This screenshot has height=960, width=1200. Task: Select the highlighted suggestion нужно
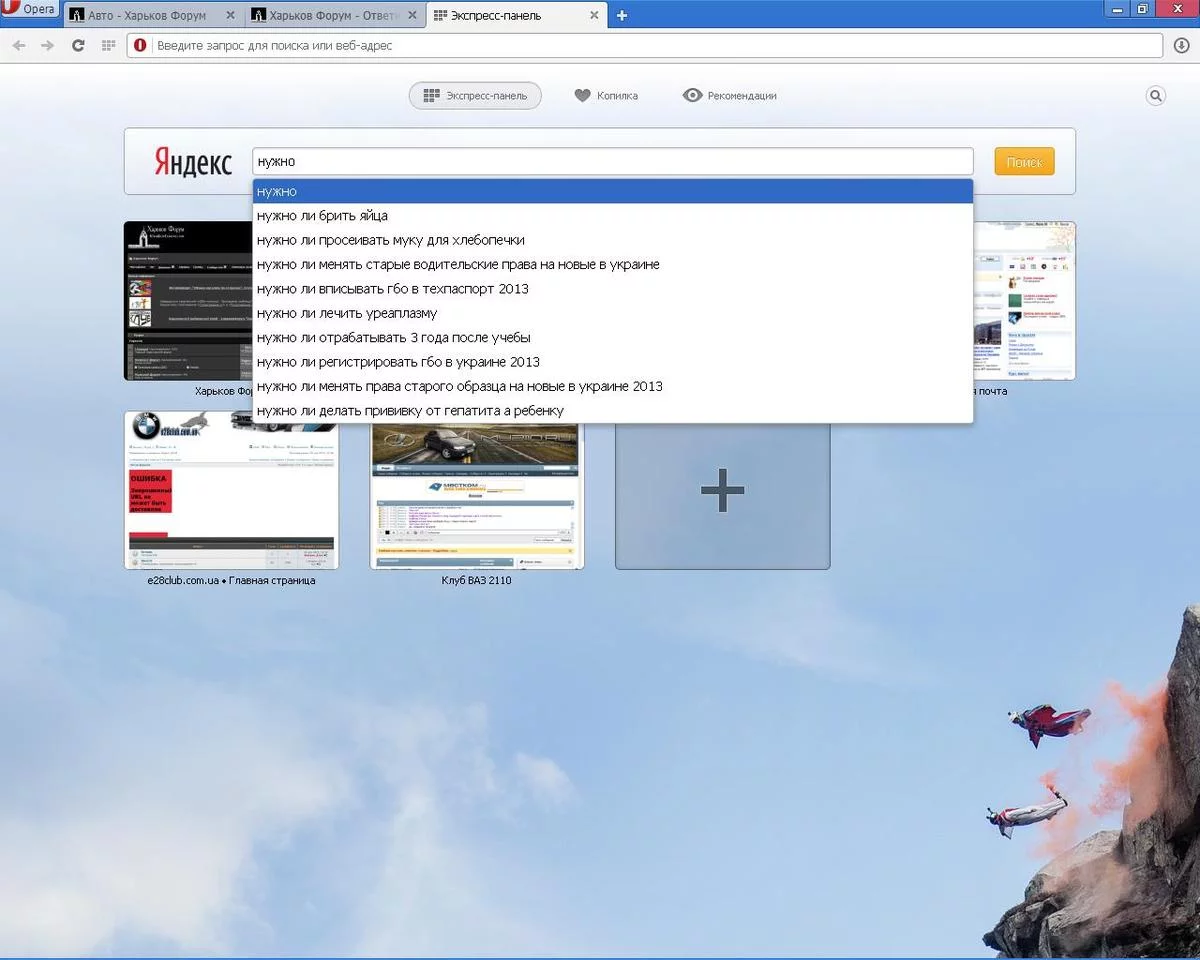pos(613,191)
